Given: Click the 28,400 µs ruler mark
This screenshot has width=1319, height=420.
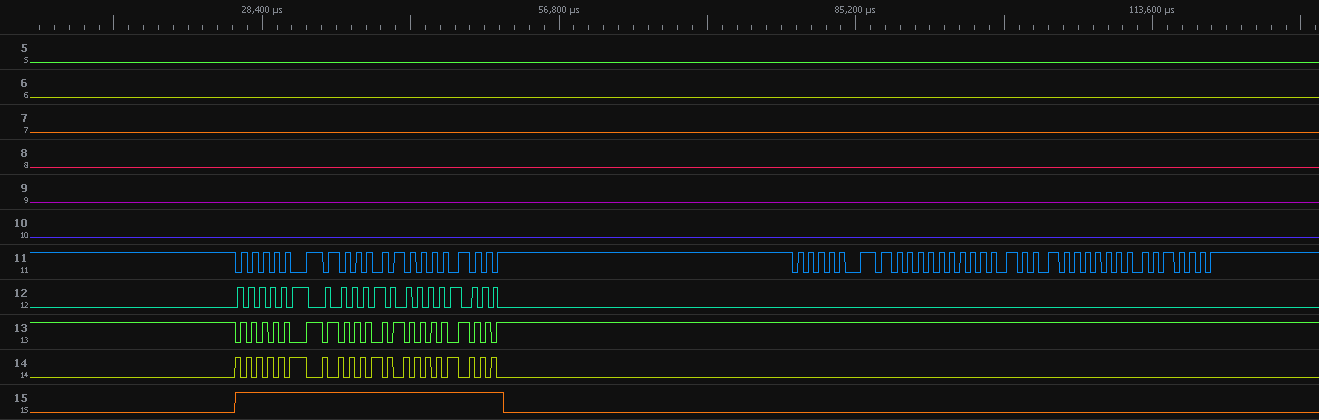Looking at the screenshot, I should point(262,10).
